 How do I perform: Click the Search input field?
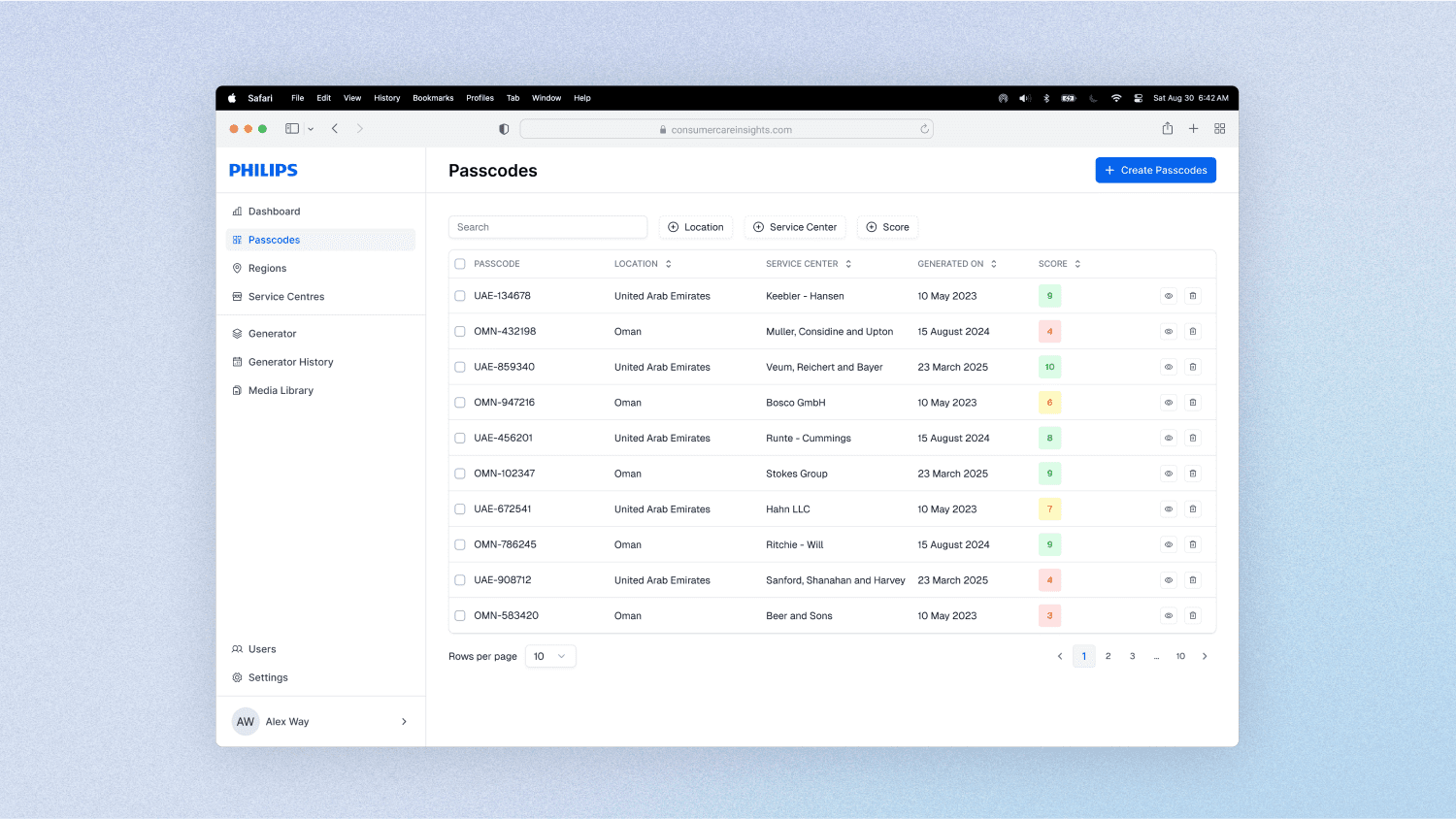[x=547, y=227]
